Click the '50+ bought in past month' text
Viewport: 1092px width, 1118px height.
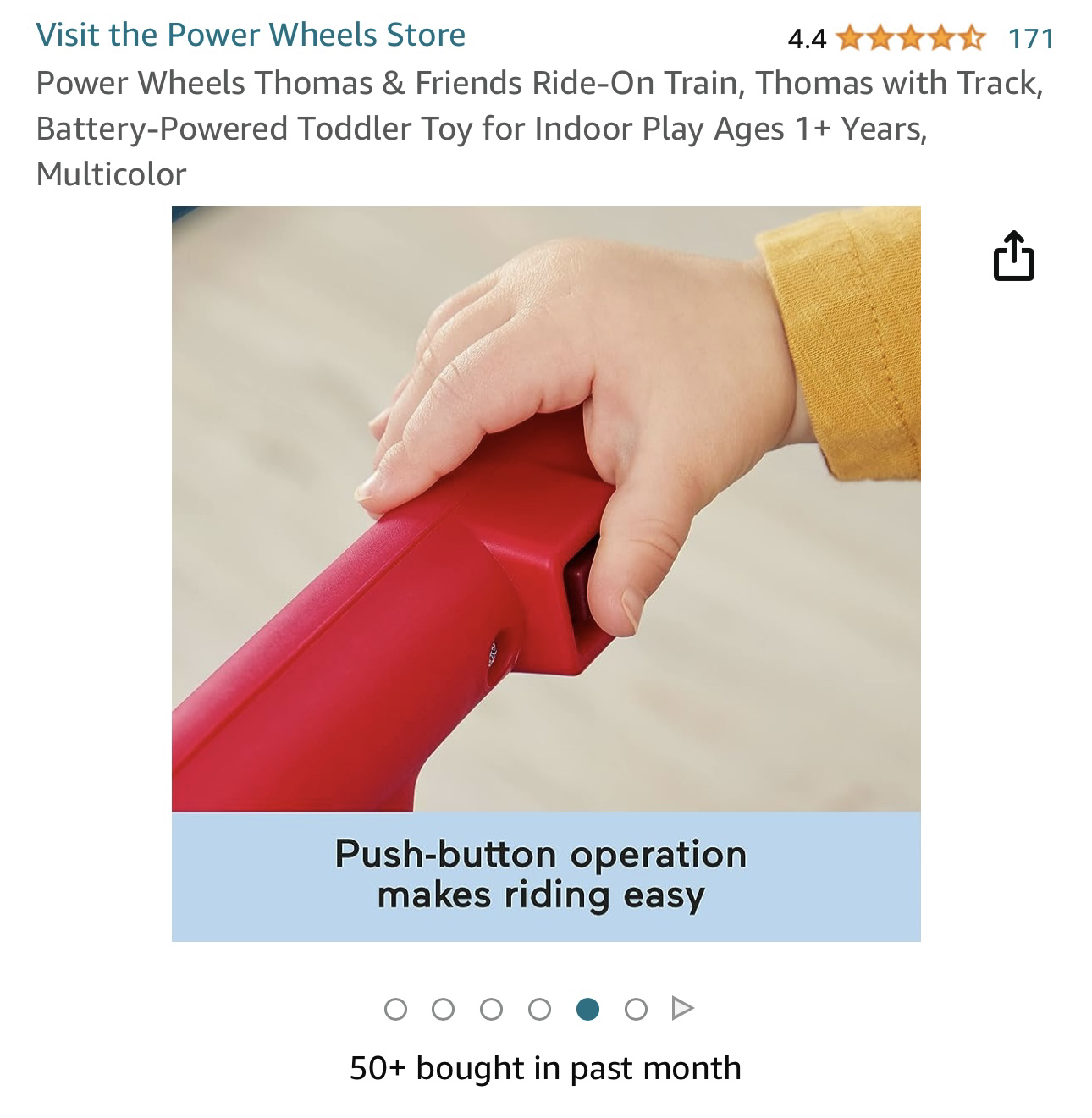[x=546, y=1068]
